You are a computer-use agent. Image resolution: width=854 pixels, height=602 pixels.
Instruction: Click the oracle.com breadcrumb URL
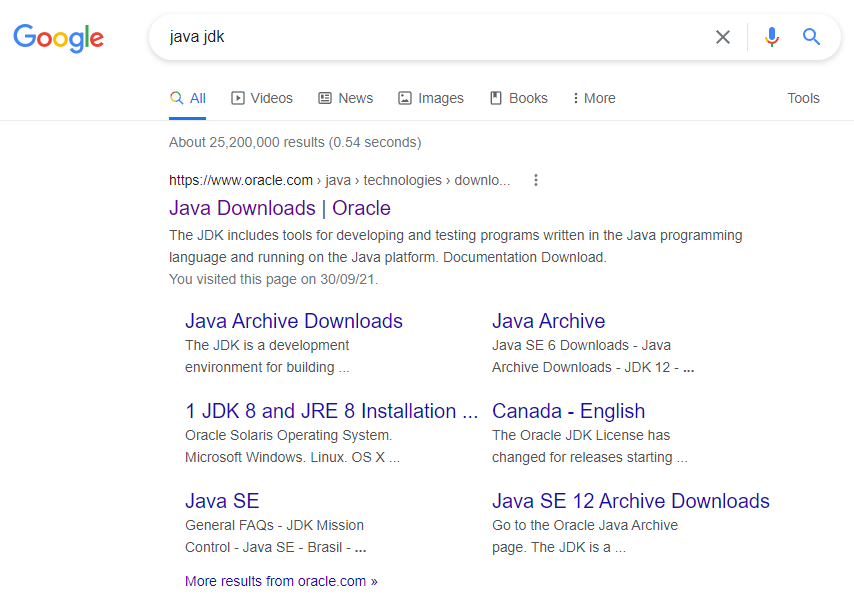339,180
